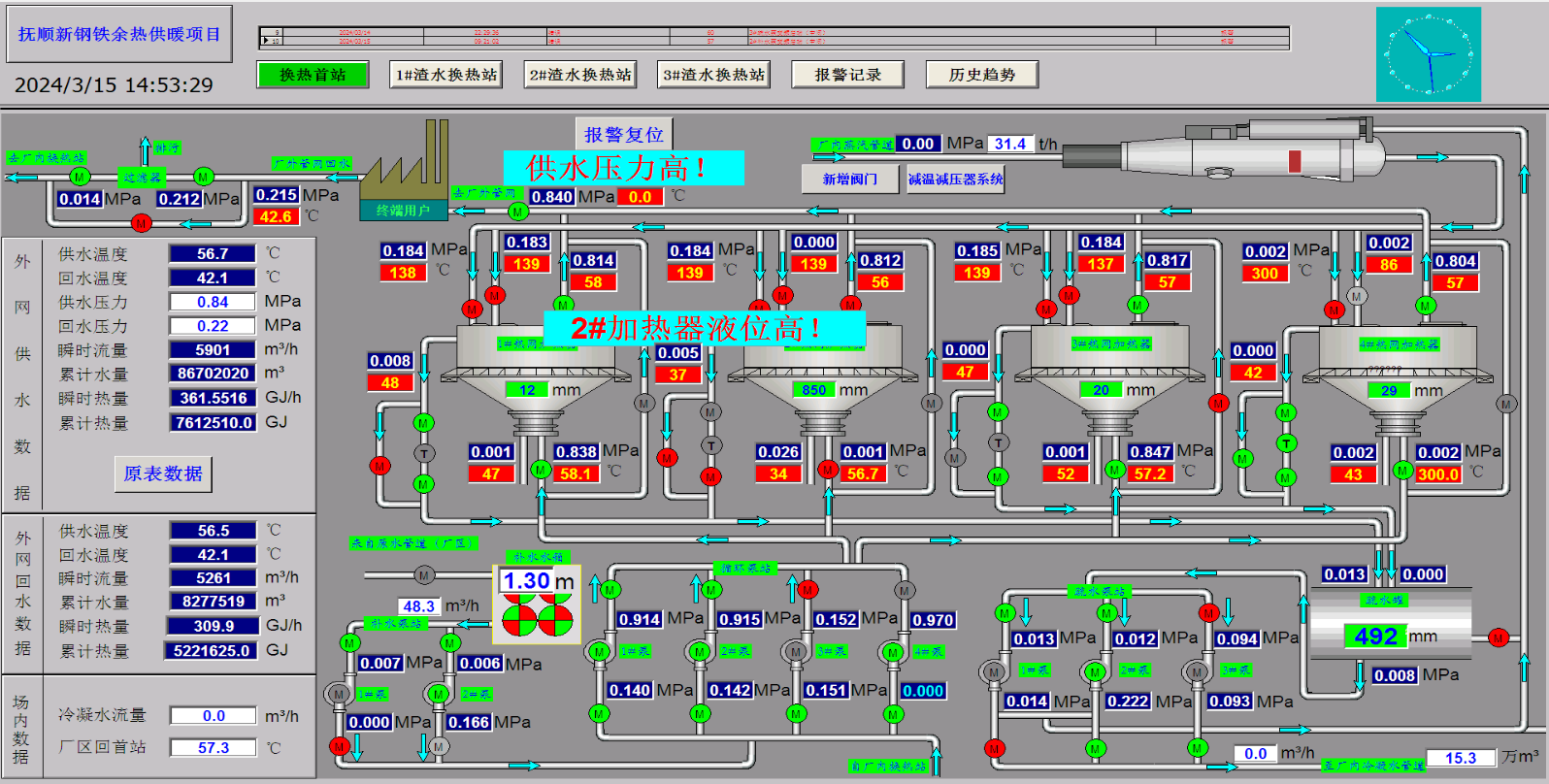Switch to 1#渣水换热站 page
The width and height of the screenshot is (1549, 784).
click(446, 75)
